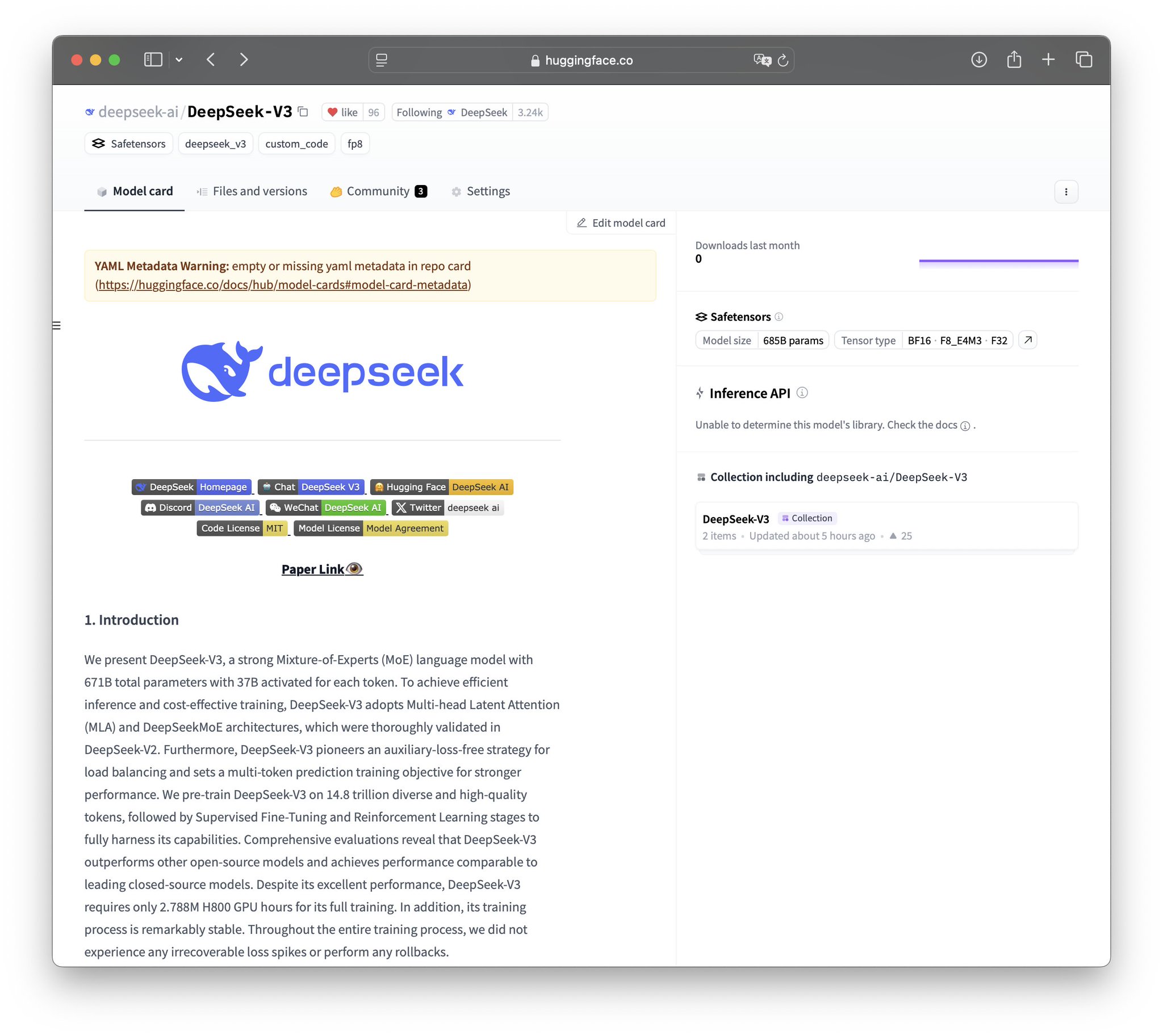Select the Safetensors tag
Image resolution: width=1163 pixels, height=1036 pixels.
pos(129,144)
